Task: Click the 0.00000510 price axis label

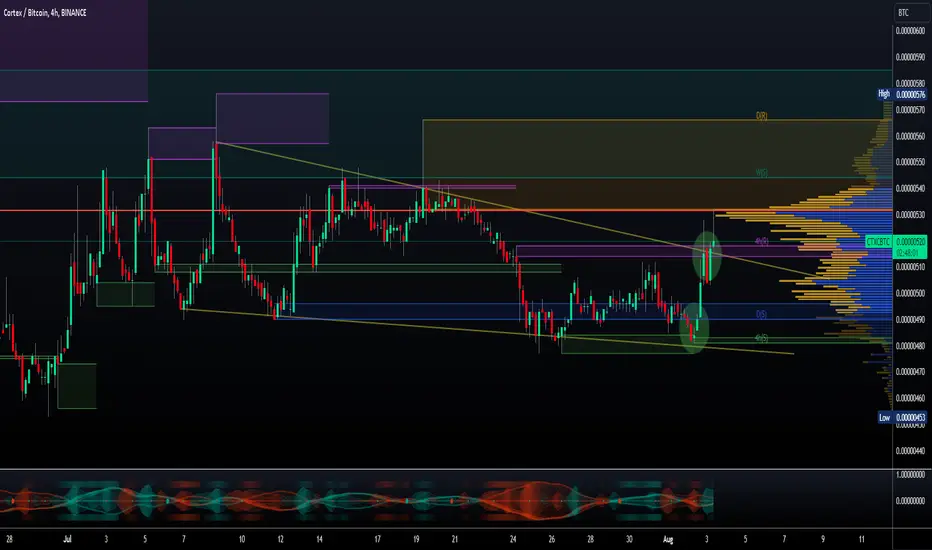Action: coord(911,267)
